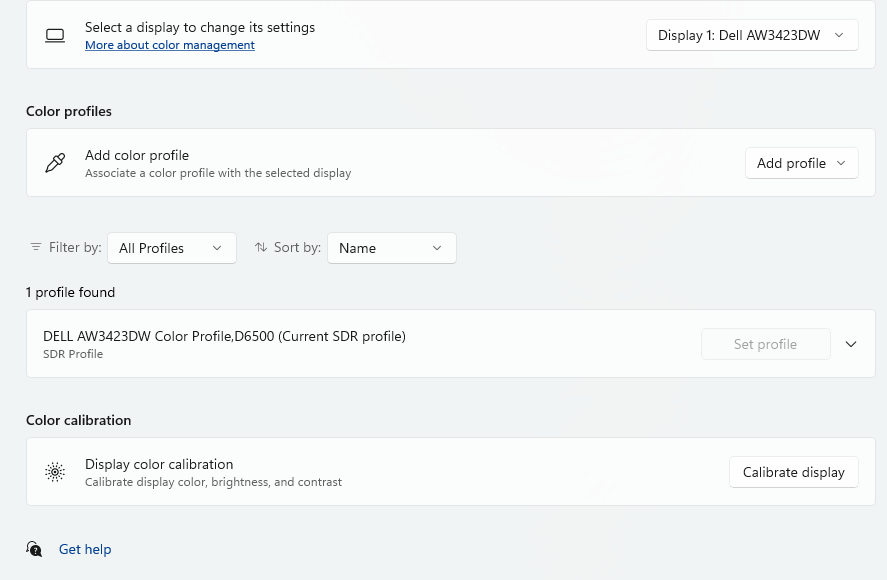
Task: Click the Sort by arrows icon
Action: 260,247
